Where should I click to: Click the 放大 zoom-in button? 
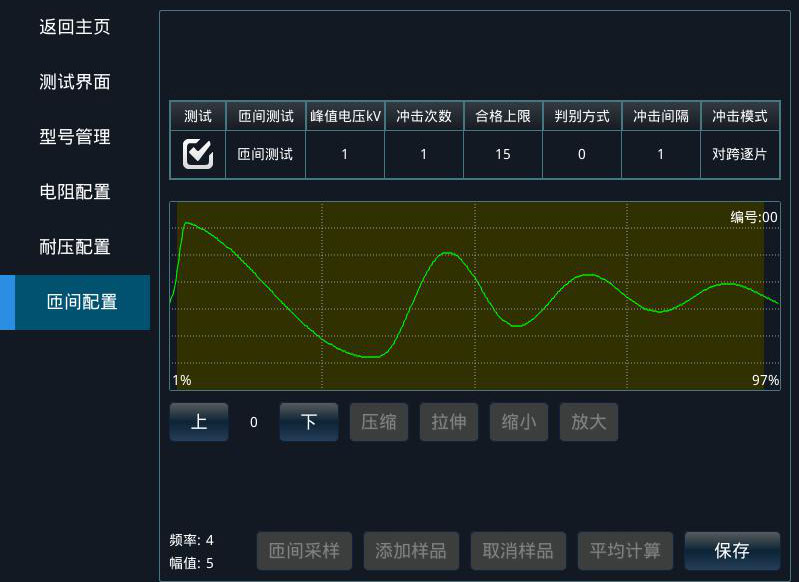tap(589, 422)
